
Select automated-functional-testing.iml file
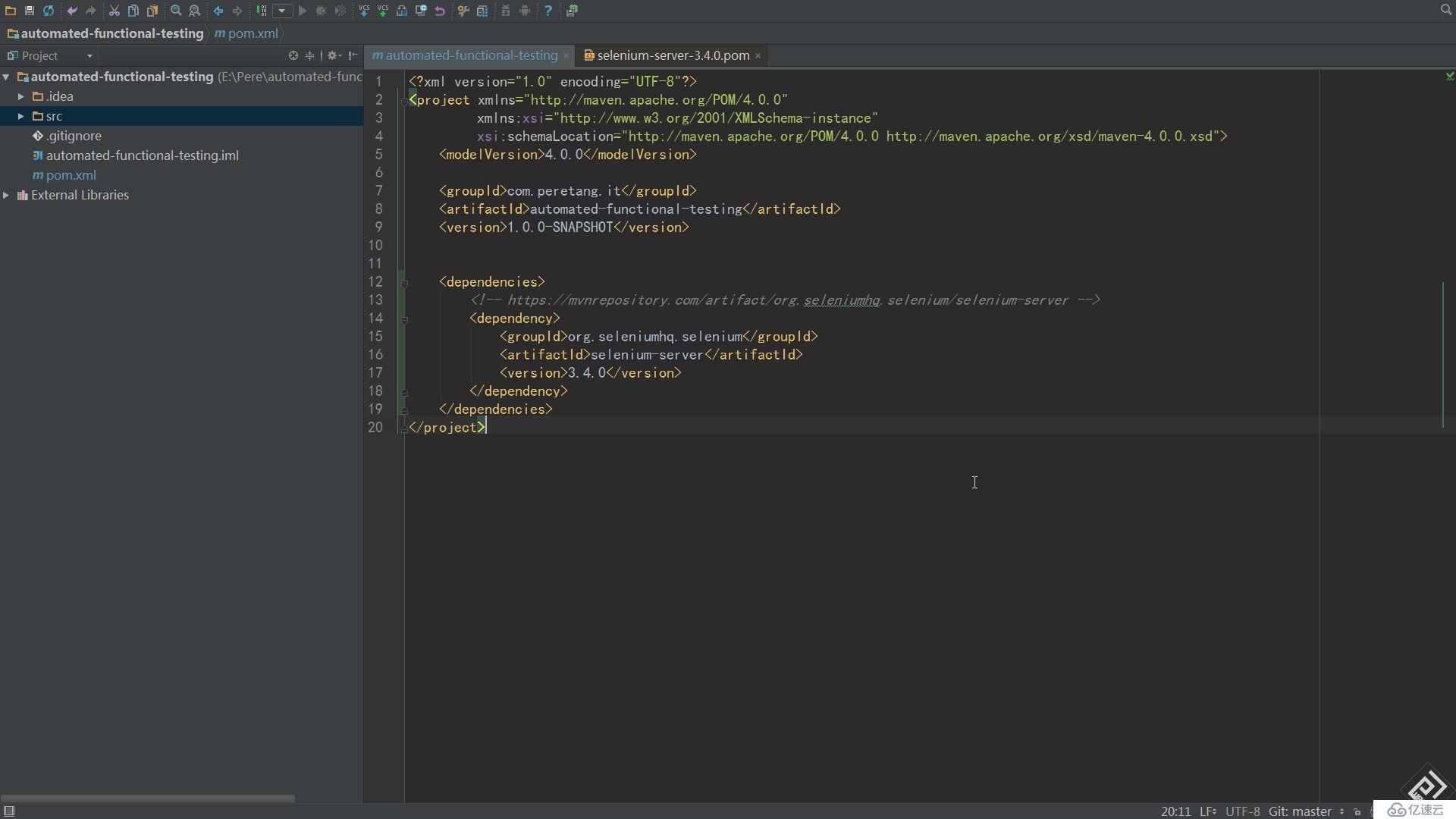[x=143, y=155]
